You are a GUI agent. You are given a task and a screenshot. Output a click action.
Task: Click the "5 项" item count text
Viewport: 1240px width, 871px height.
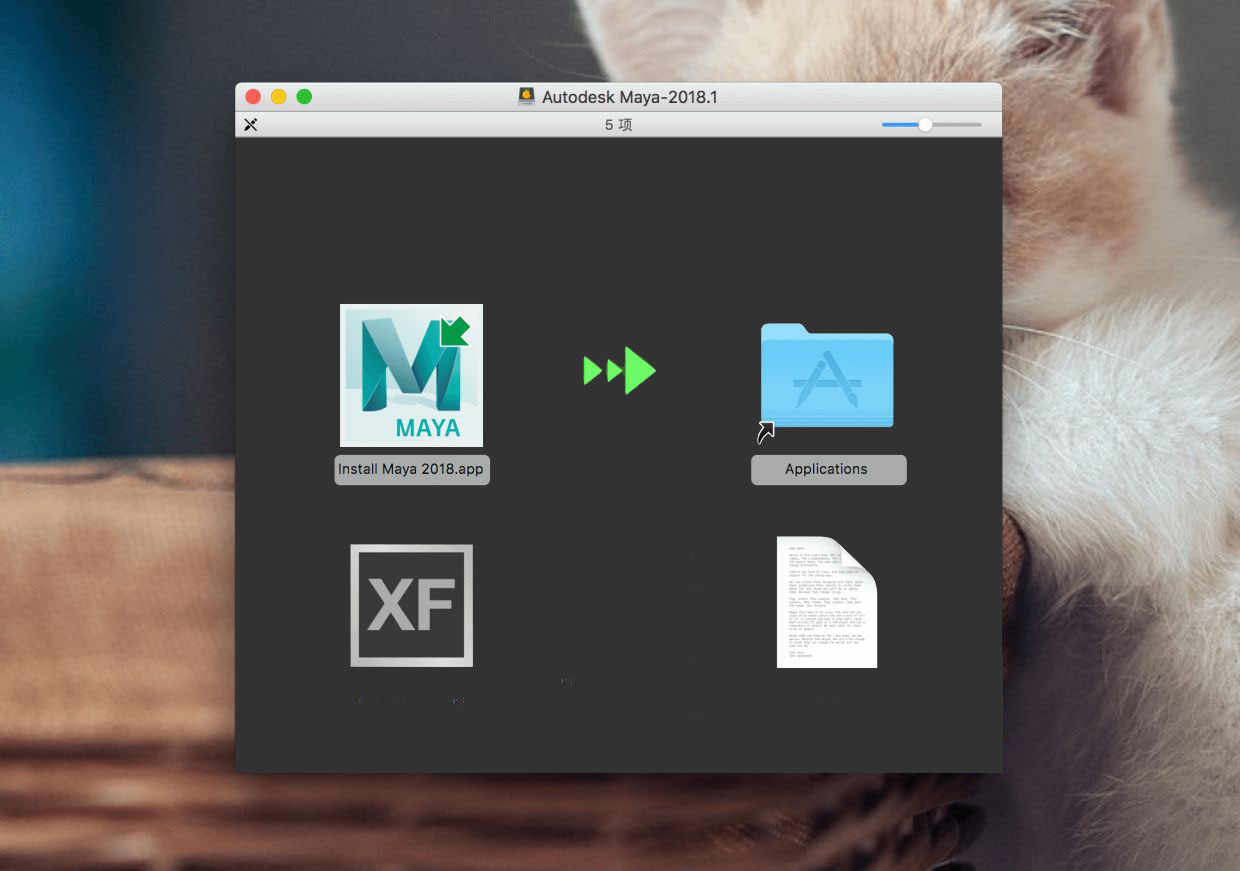[618, 125]
